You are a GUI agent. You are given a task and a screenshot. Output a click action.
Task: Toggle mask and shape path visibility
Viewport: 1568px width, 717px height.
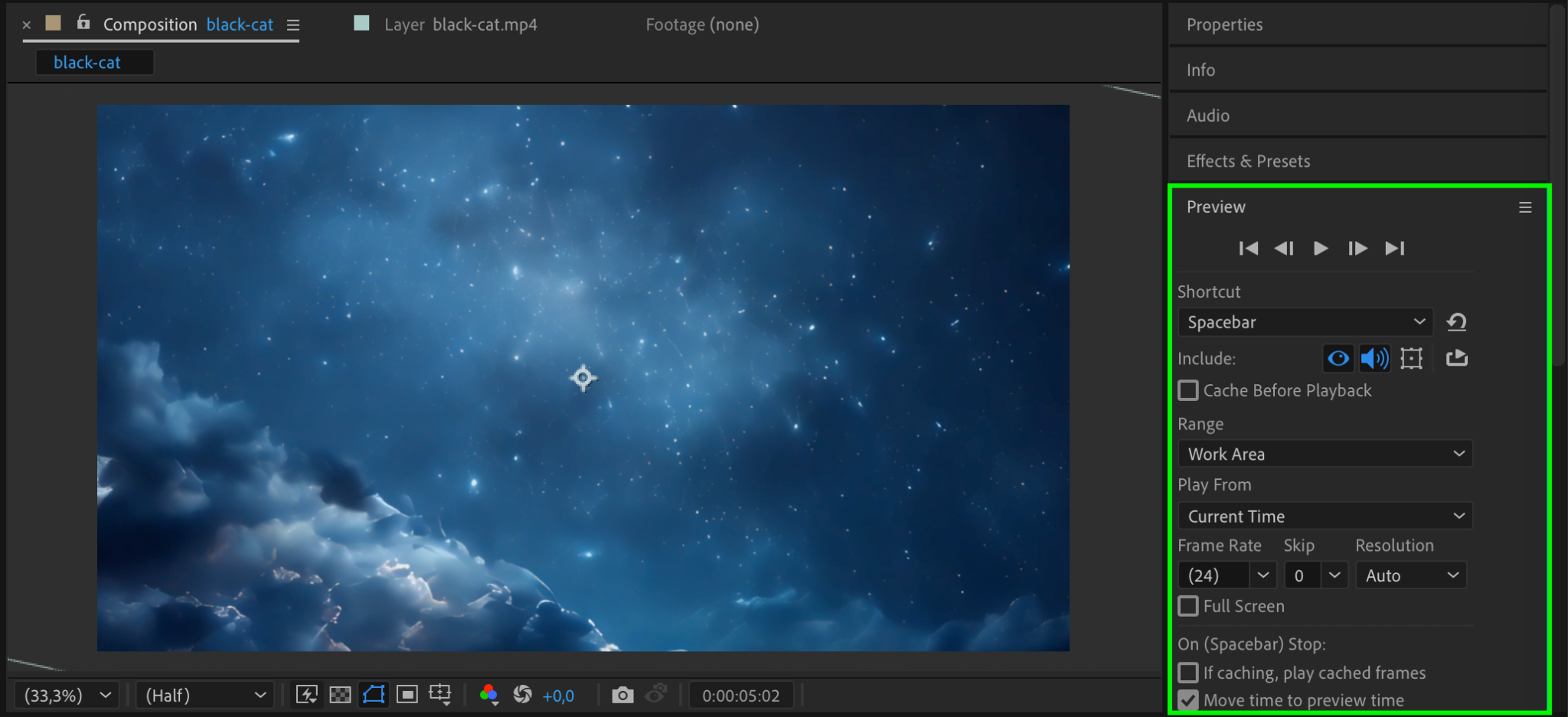tap(374, 695)
